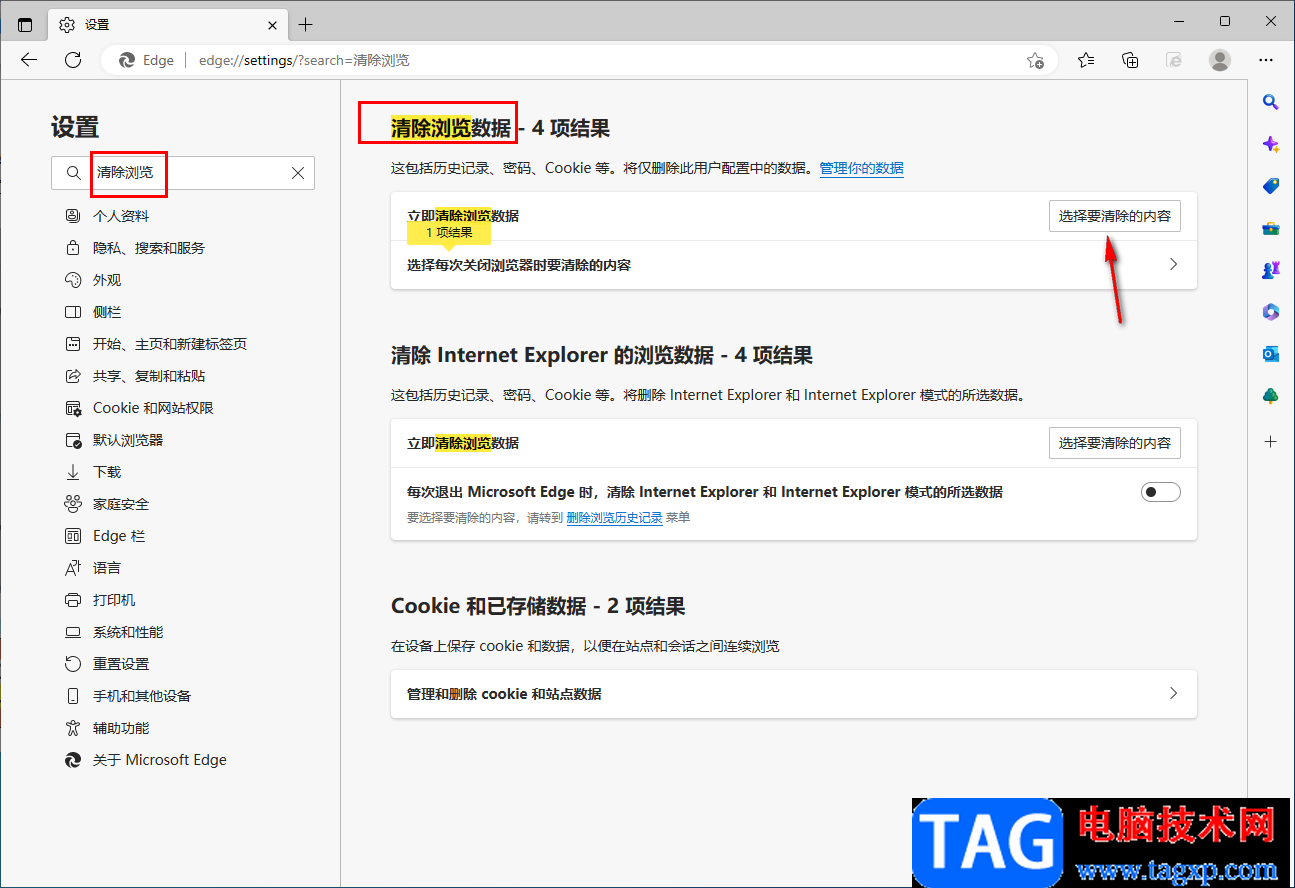
Task: Open the green tree icon in sidebar
Action: coord(1271,396)
